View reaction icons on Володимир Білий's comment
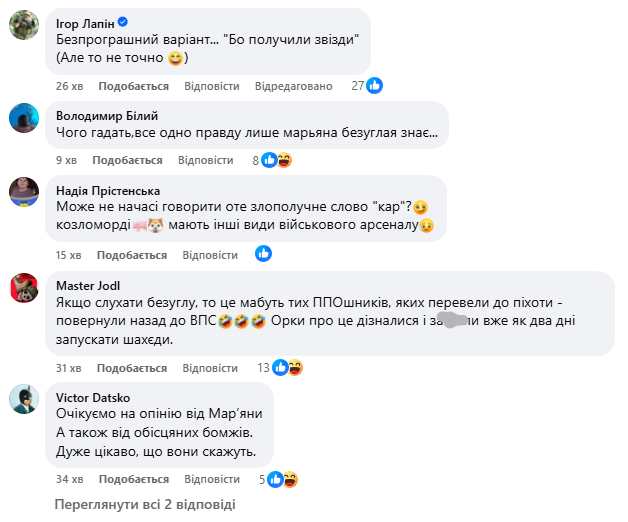This screenshot has width=628, height=522. point(276,160)
